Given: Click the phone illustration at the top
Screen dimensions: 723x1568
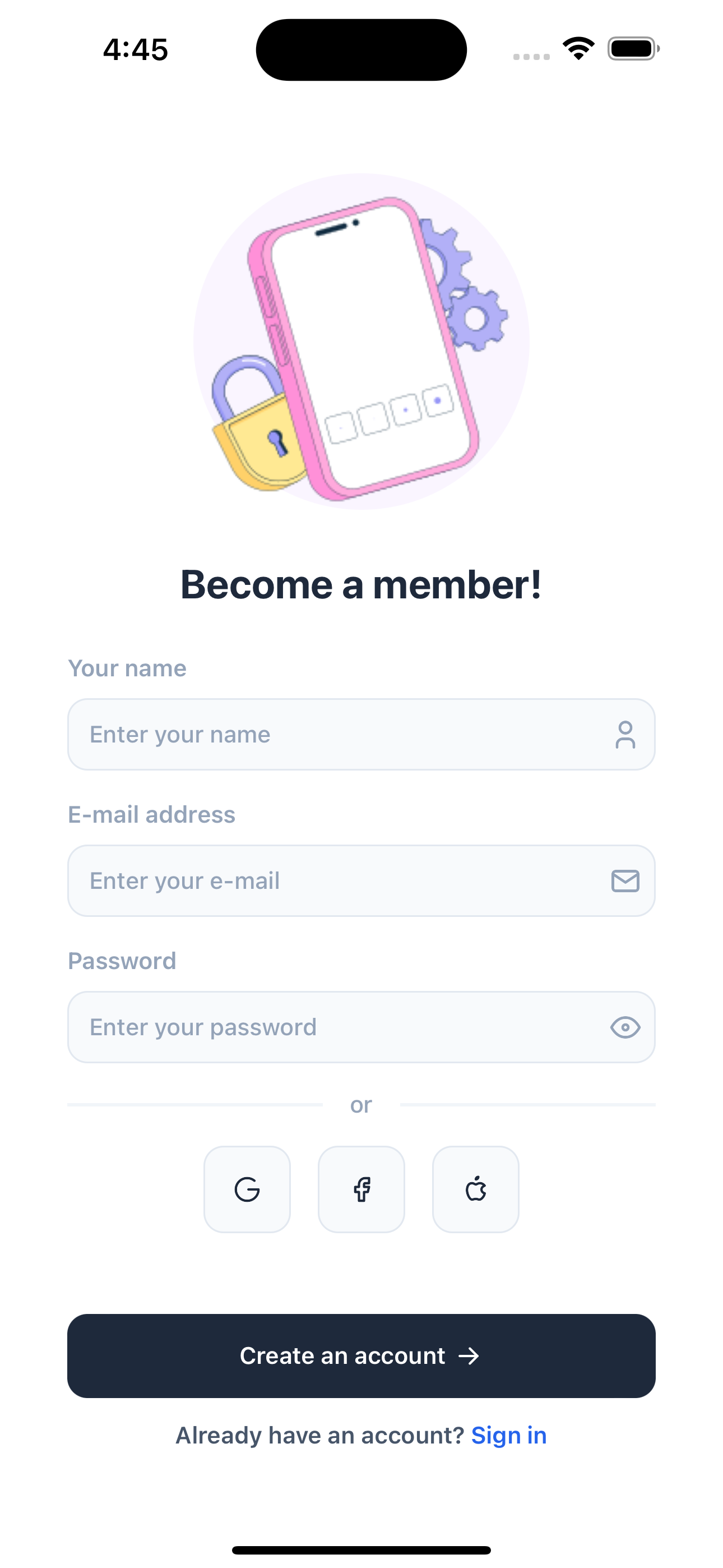Looking at the screenshot, I should click(365, 341).
